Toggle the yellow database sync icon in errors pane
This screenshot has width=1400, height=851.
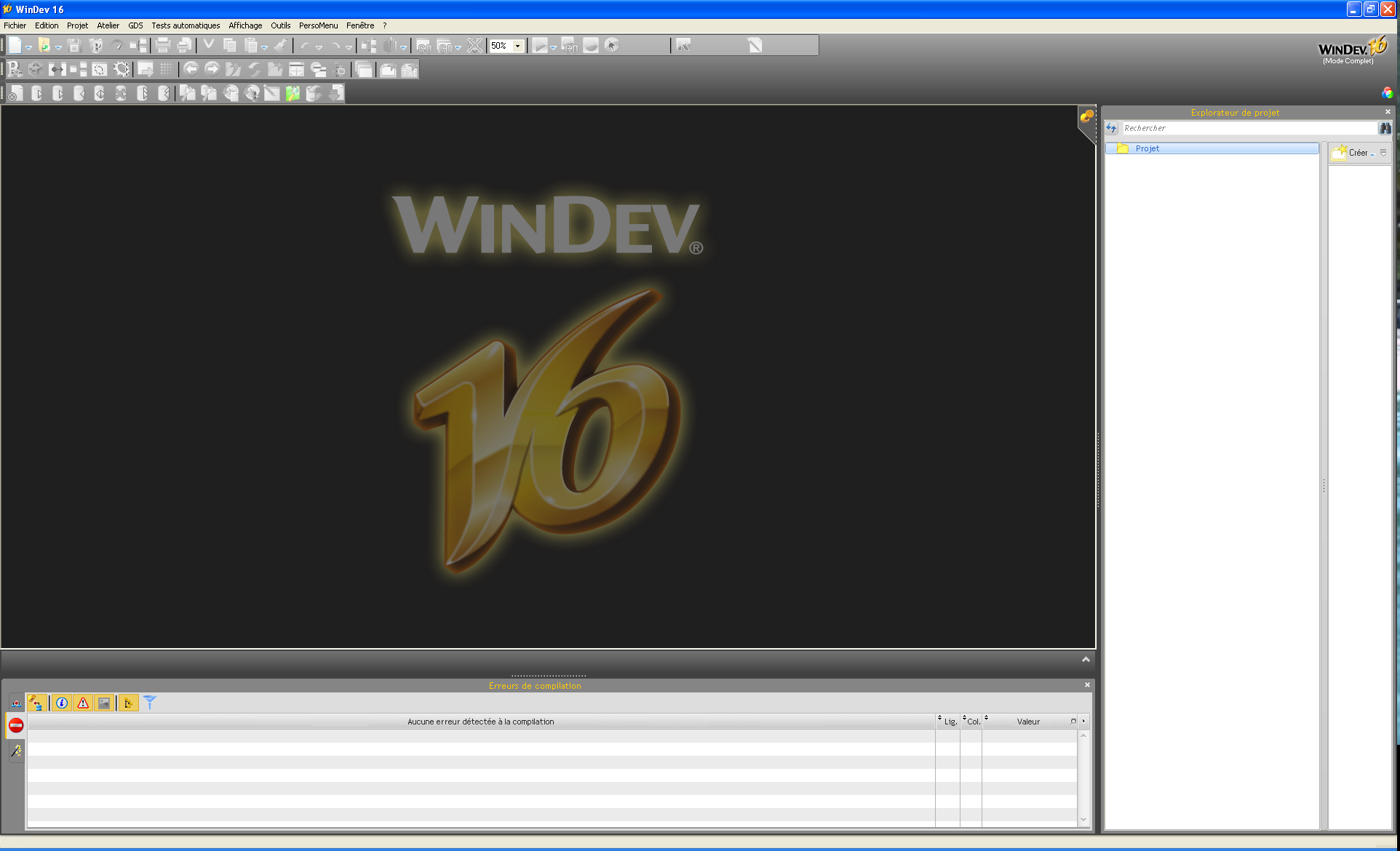[36, 703]
